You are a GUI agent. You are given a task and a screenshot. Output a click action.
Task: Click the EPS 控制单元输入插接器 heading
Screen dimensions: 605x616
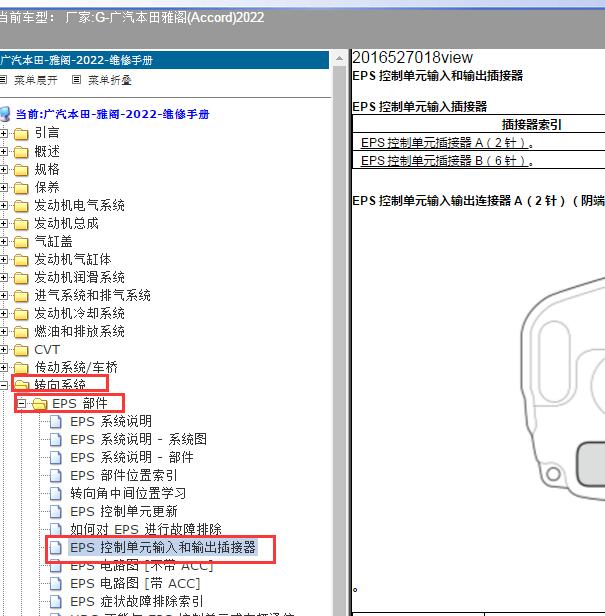[x=420, y=107]
